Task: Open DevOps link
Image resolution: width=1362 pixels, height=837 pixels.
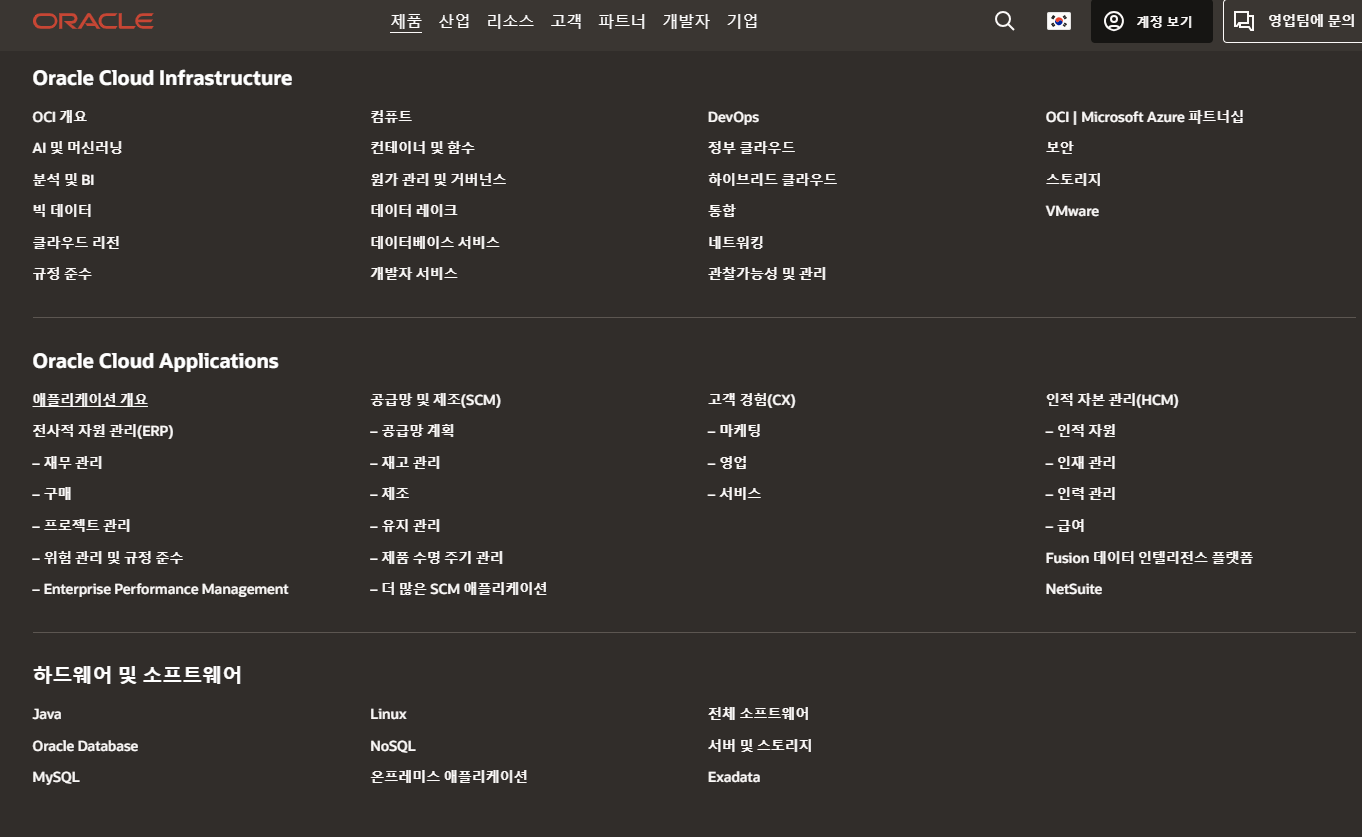Action: [x=733, y=117]
